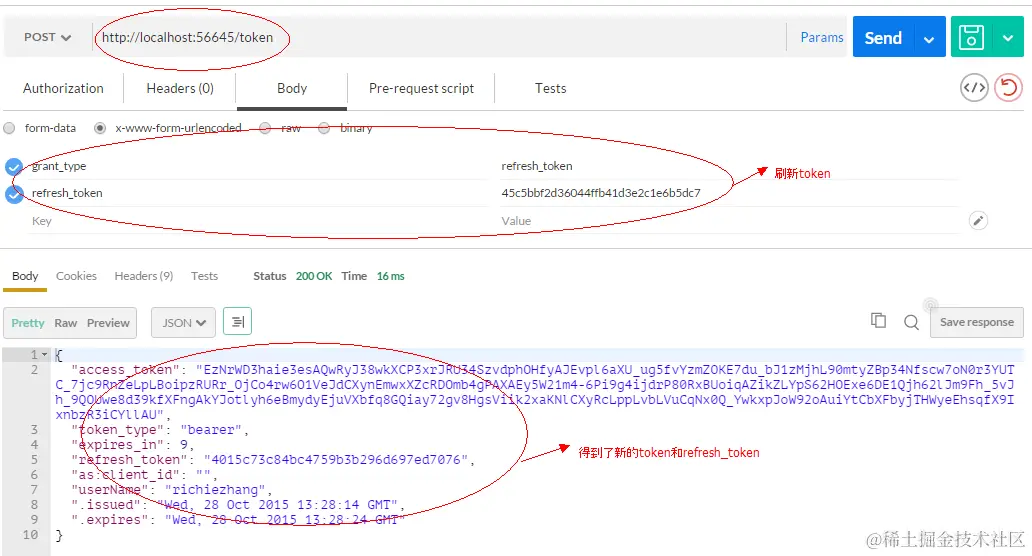Click the empty Value input field

click(729, 221)
